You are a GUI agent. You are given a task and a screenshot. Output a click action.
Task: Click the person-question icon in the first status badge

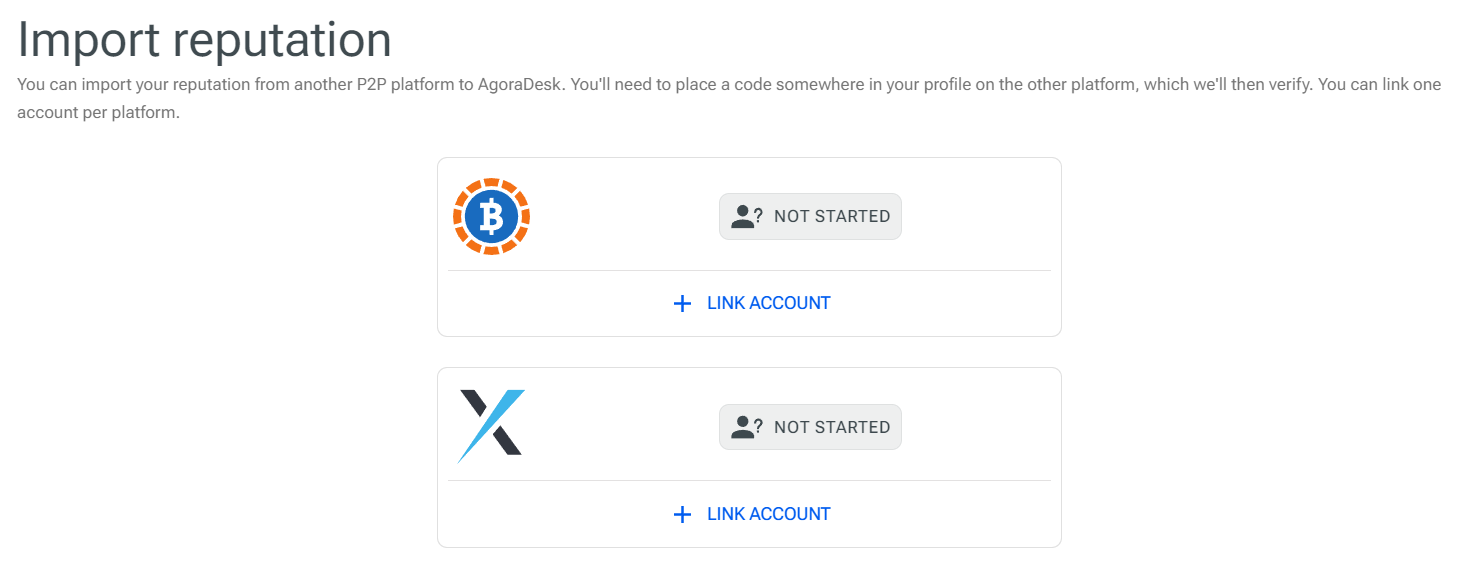(747, 217)
